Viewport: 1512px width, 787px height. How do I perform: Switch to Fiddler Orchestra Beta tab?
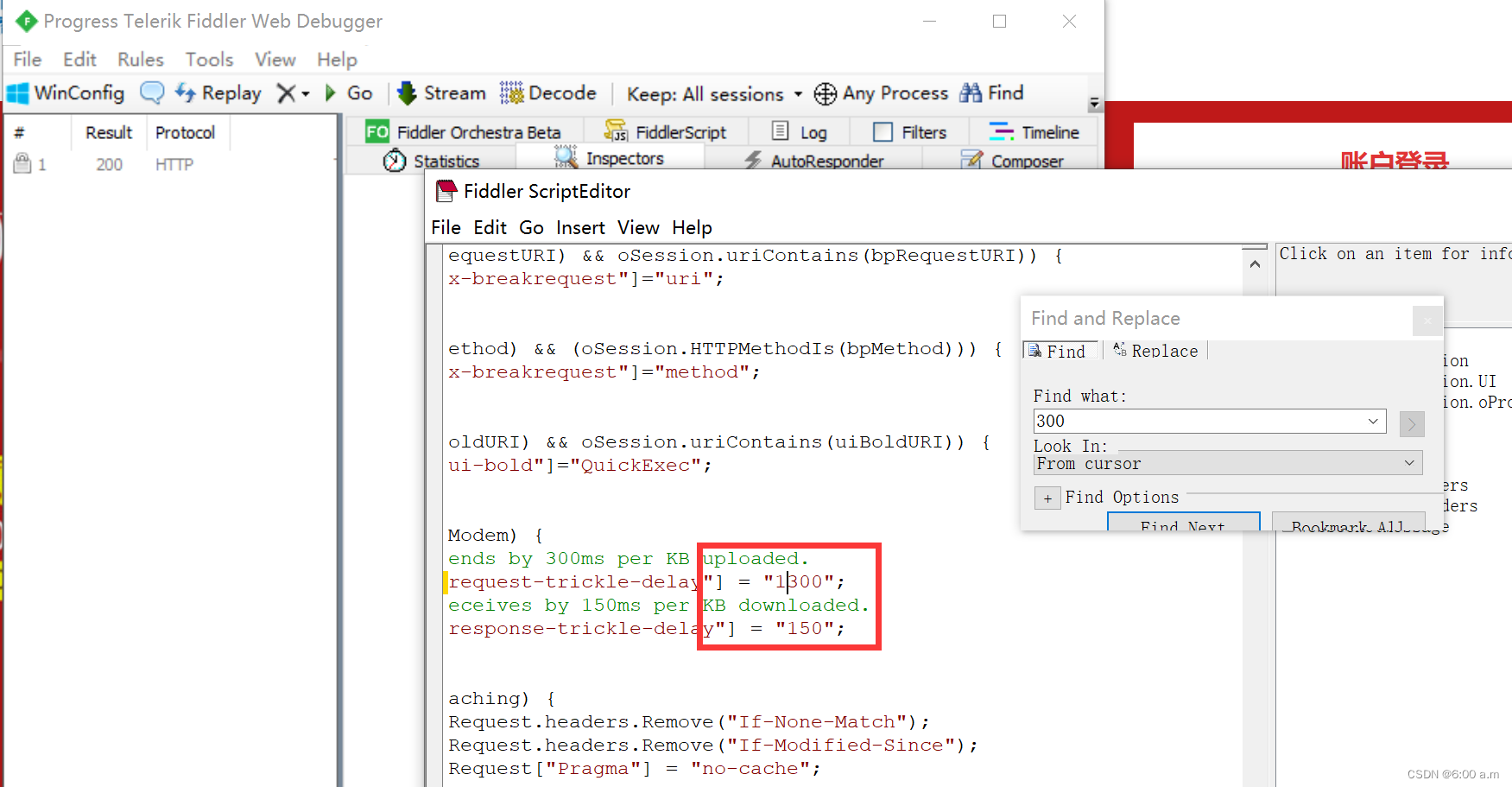(x=464, y=132)
